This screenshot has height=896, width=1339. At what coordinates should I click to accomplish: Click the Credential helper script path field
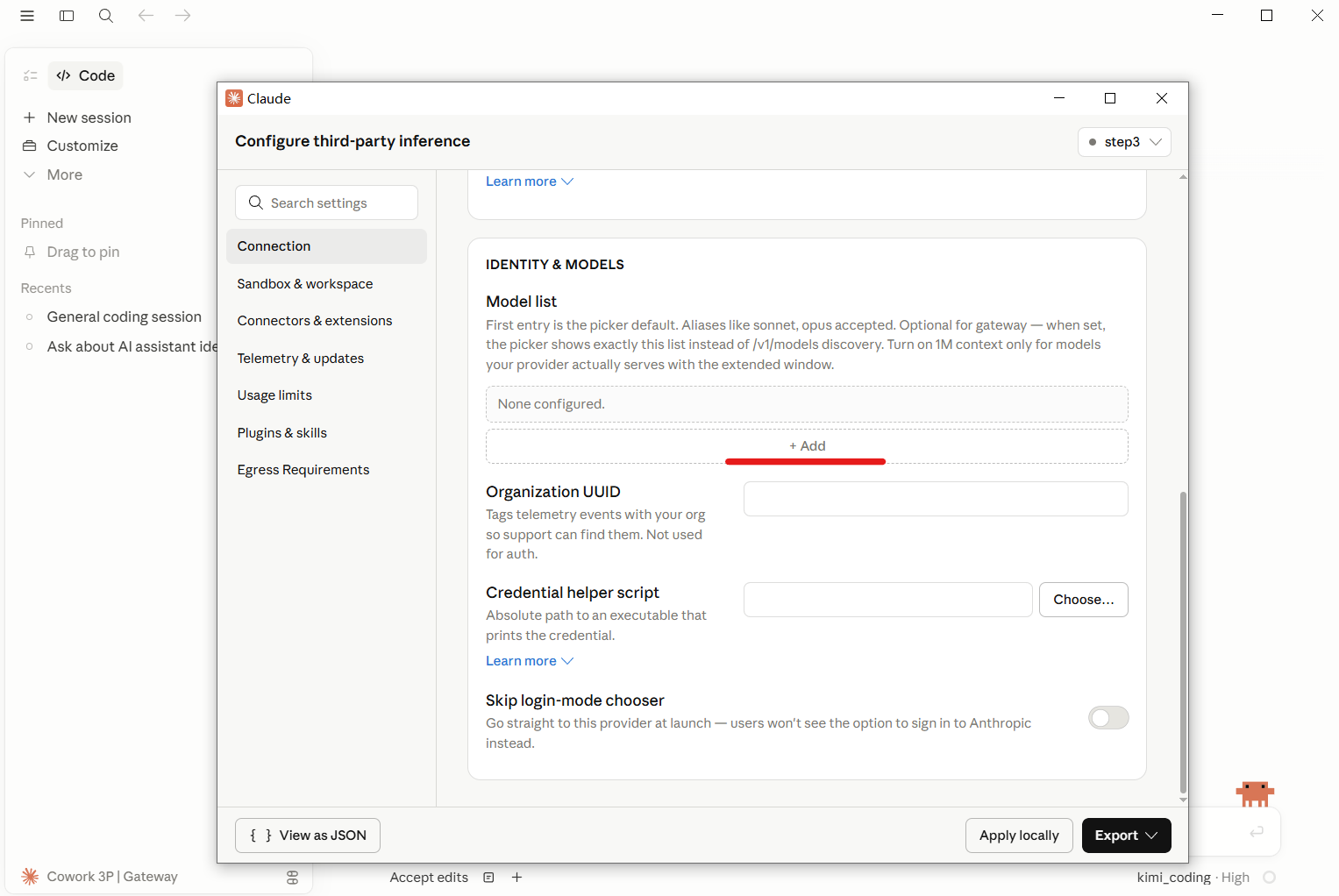click(x=887, y=600)
